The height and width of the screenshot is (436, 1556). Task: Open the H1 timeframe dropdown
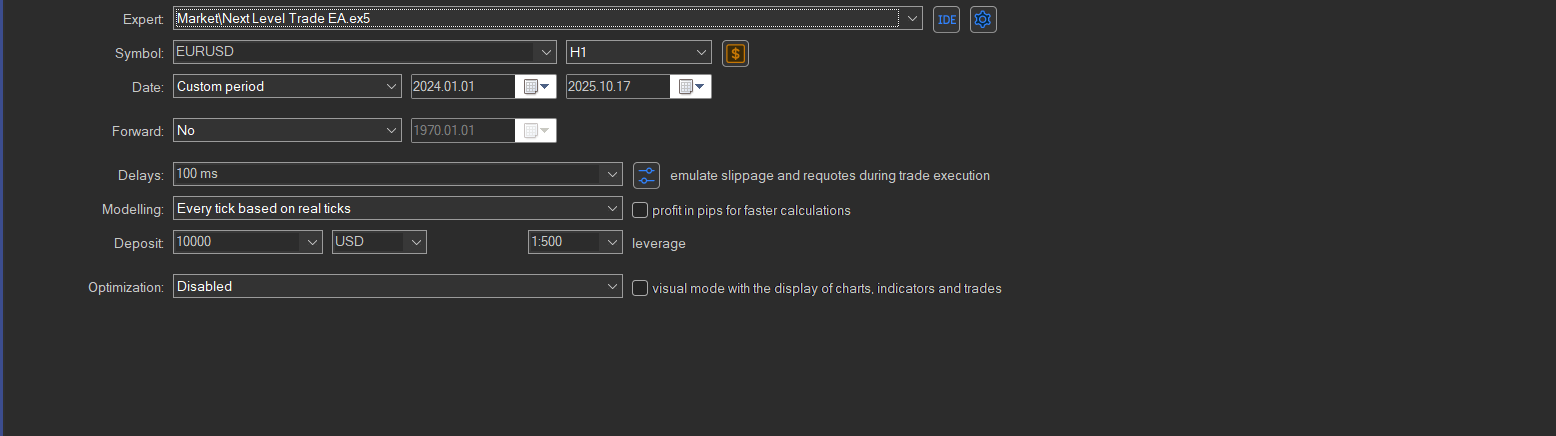click(x=701, y=52)
